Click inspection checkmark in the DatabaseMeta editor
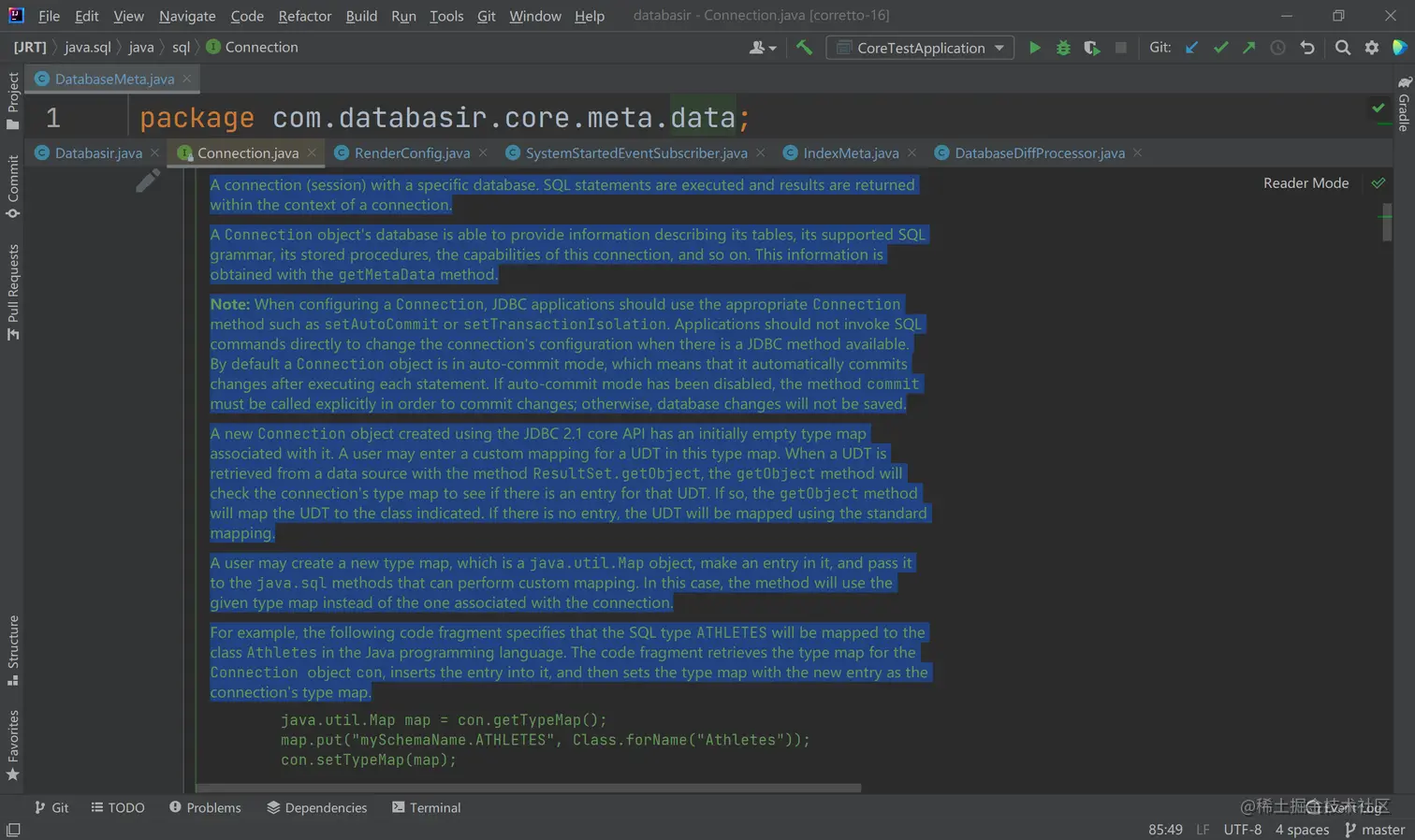Image resolution: width=1415 pixels, height=840 pixels. [1379, 109]
